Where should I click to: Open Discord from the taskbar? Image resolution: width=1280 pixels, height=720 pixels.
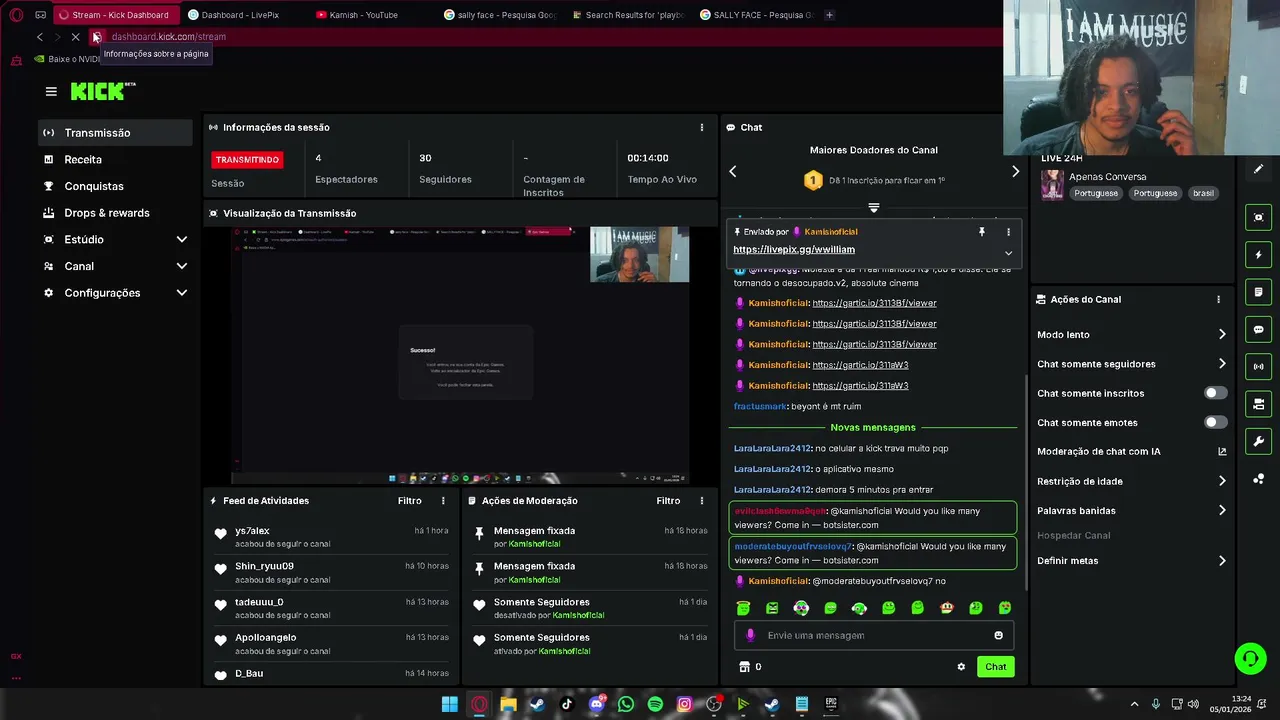[597, 704]
